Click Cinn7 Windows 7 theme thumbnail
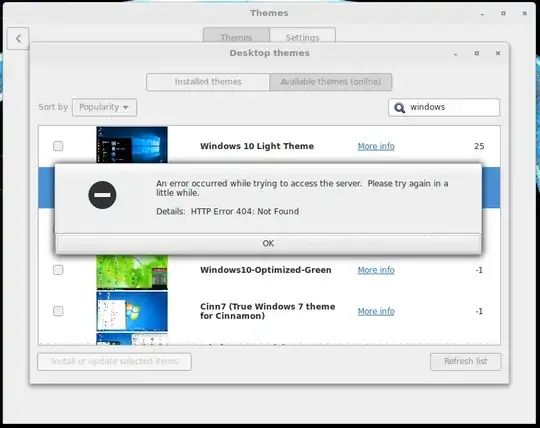The image size is (540, 428). (132, 311)
